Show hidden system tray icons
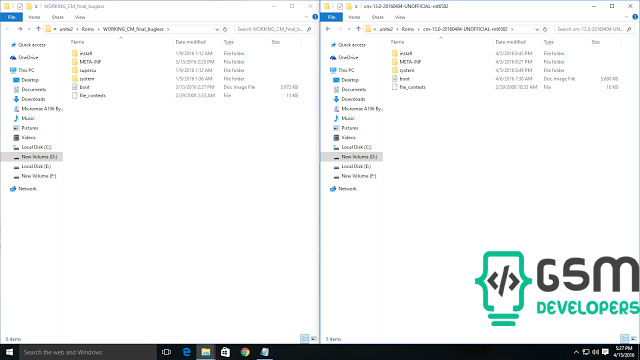This screenshot has height=360, width=640. pyautogui.click(x=576, y=352)
